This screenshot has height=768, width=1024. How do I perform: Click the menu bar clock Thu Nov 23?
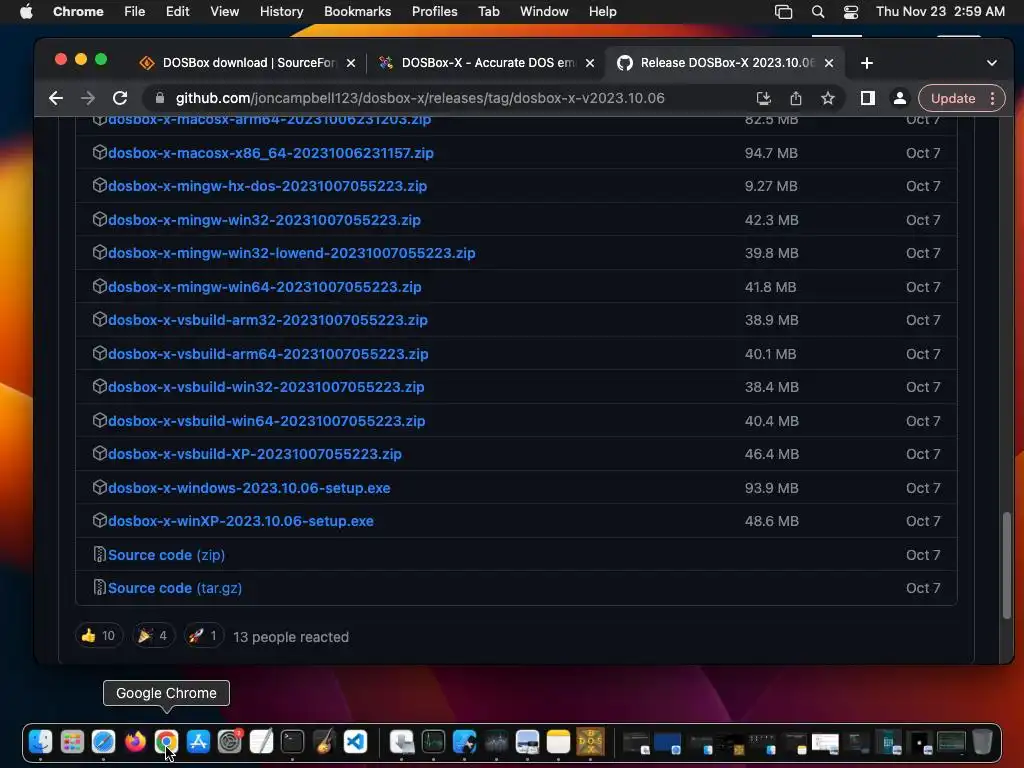[940, 12]
